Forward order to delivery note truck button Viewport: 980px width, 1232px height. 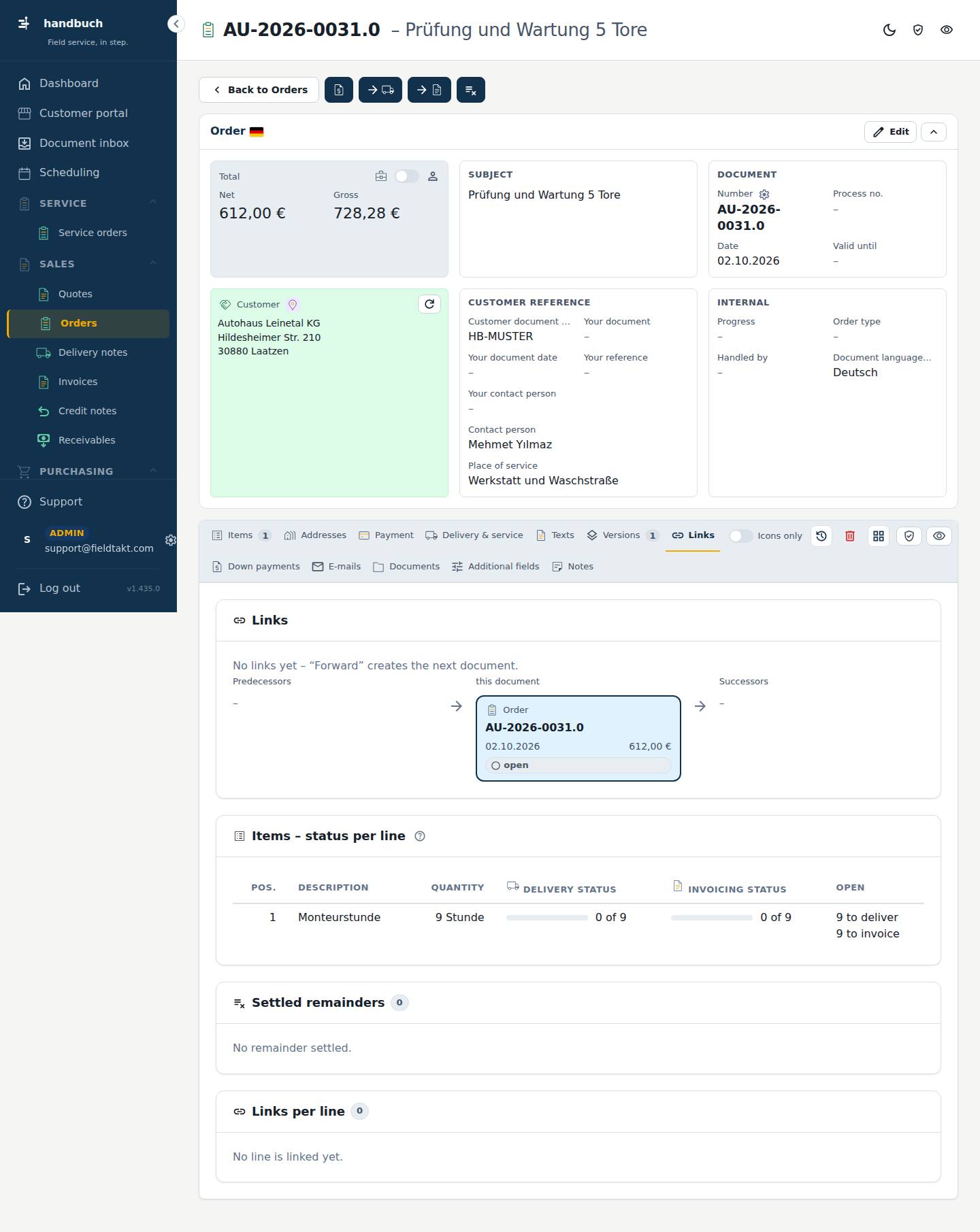pyautogui.click(x=380, y=90)
